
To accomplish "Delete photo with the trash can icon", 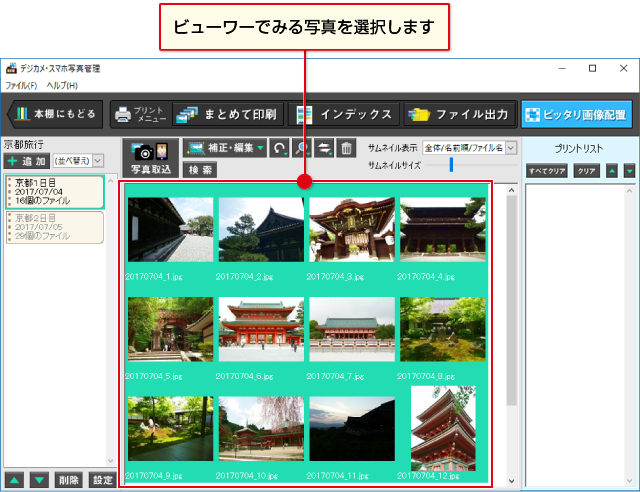I will [x=346, y=148].
